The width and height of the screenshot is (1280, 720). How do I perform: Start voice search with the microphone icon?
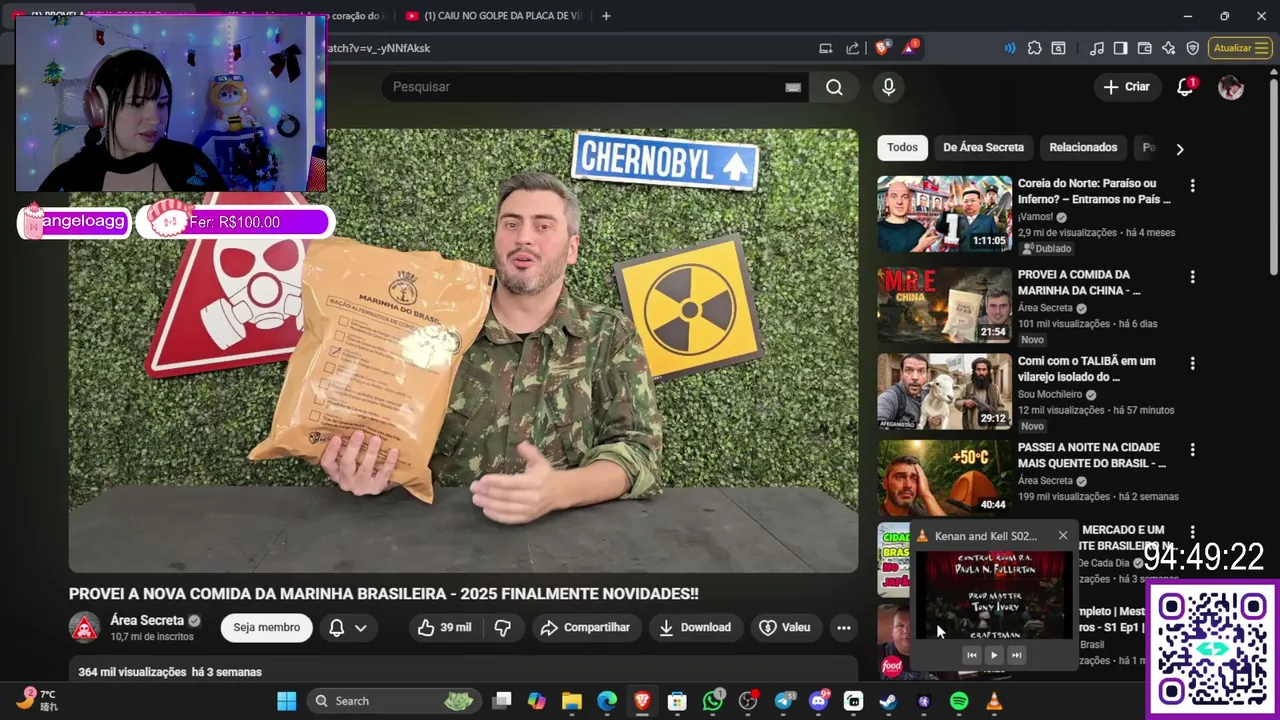(x=888, y=87)
